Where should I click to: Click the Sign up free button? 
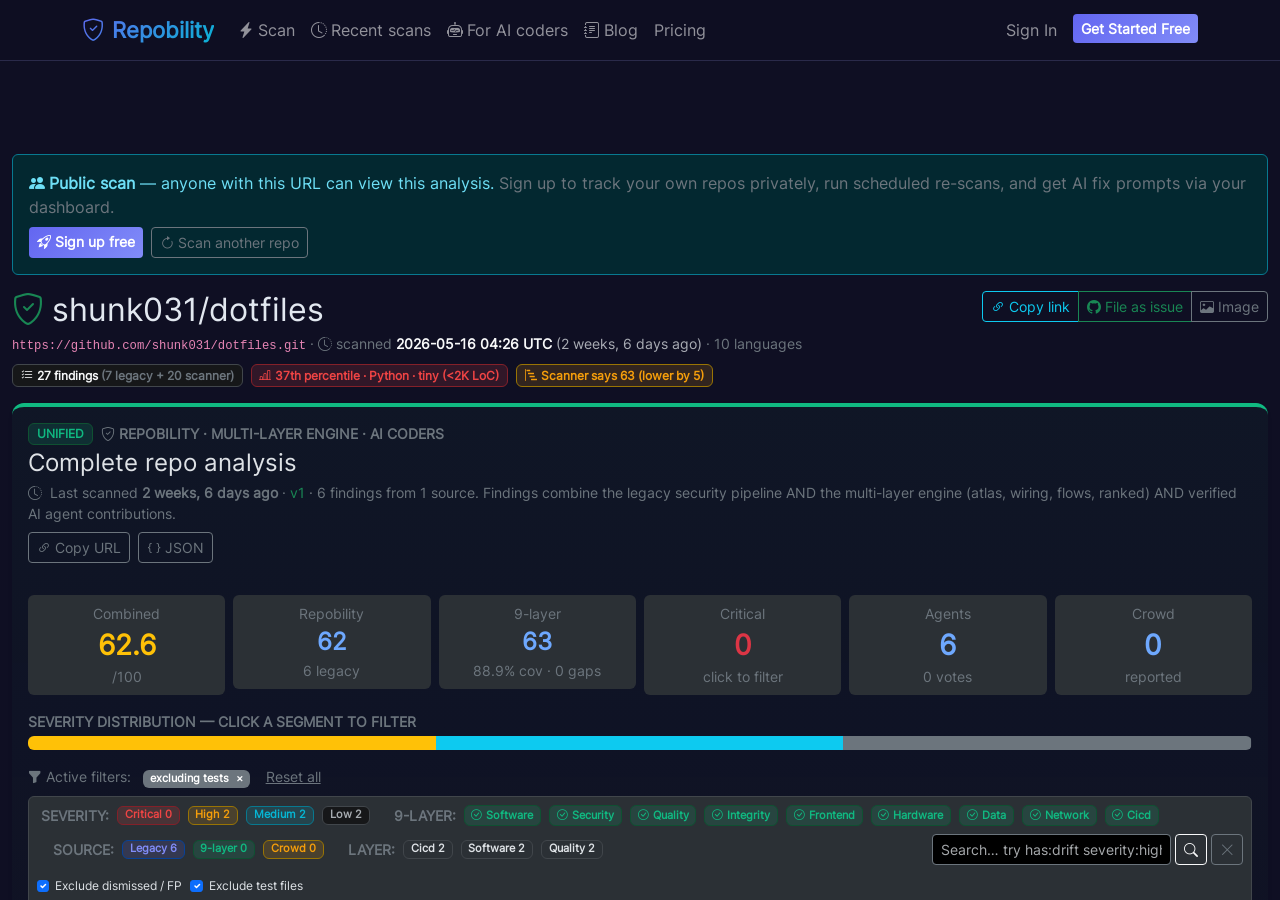tap(86, 242)
